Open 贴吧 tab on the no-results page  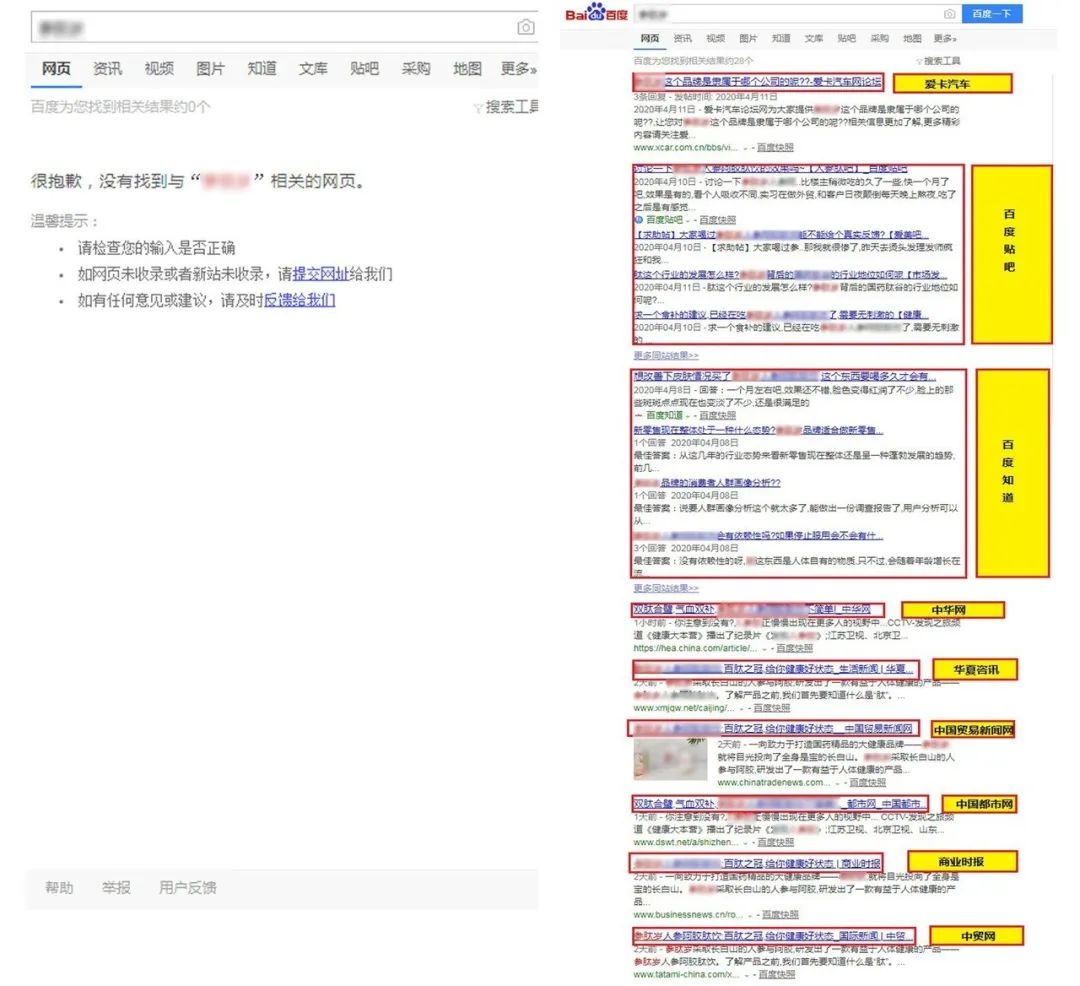point(364,69)
